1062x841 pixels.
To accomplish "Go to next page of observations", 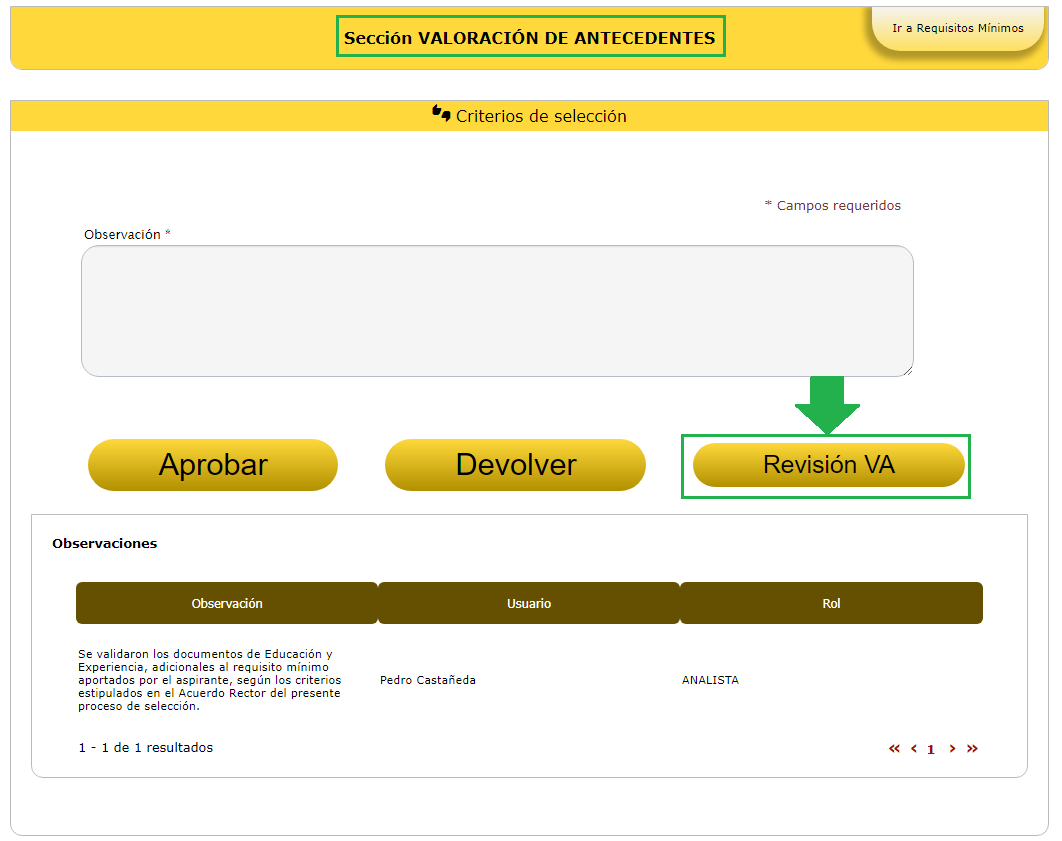I will [x=952, y=749].
